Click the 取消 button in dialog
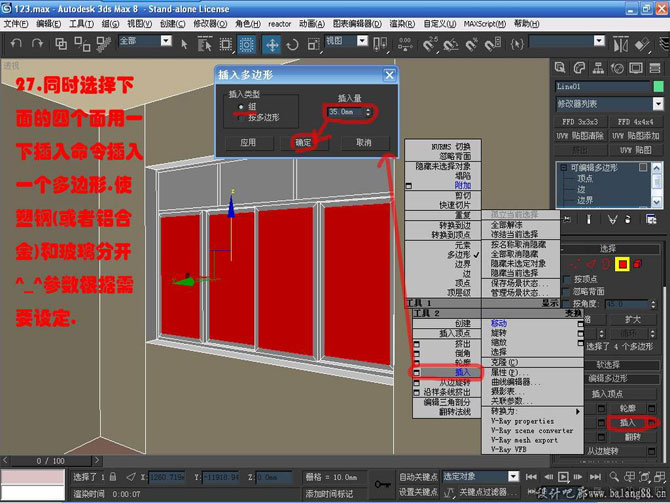 click(364, 143)
